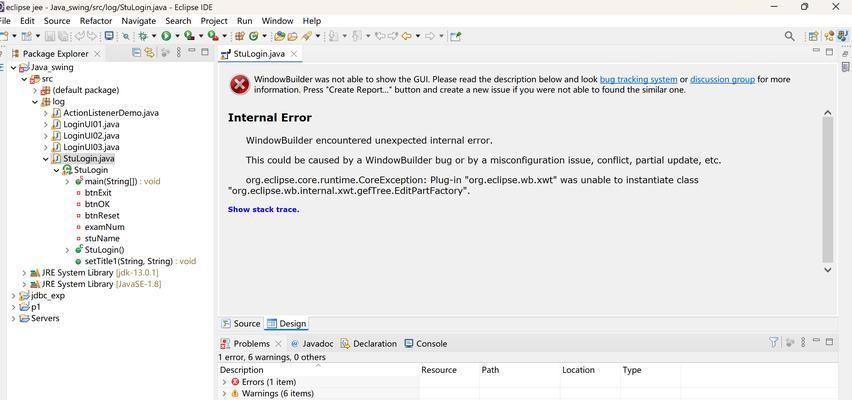Select LoginUI02.java in Package Explorer
Screen dimensions: 852x400
click(91, 136)
